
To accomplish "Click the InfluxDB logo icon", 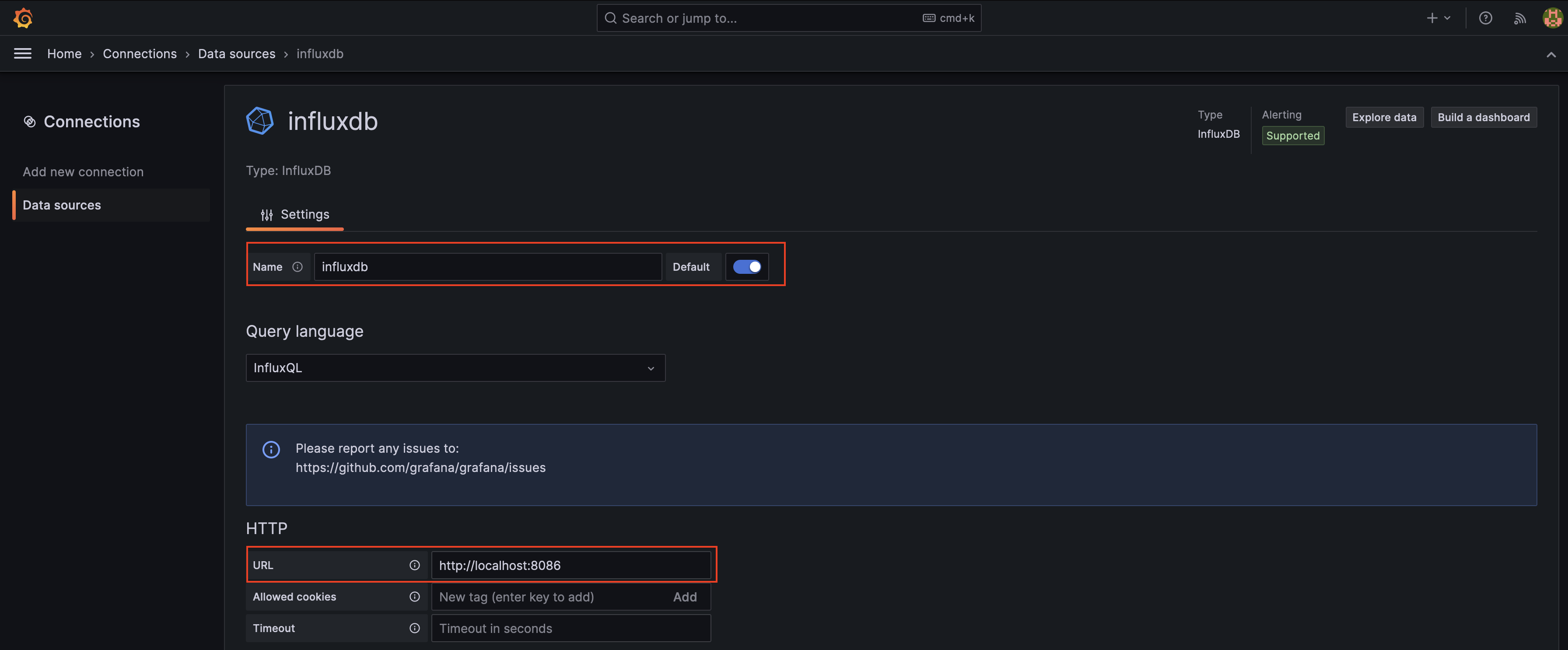I will 260,120.
